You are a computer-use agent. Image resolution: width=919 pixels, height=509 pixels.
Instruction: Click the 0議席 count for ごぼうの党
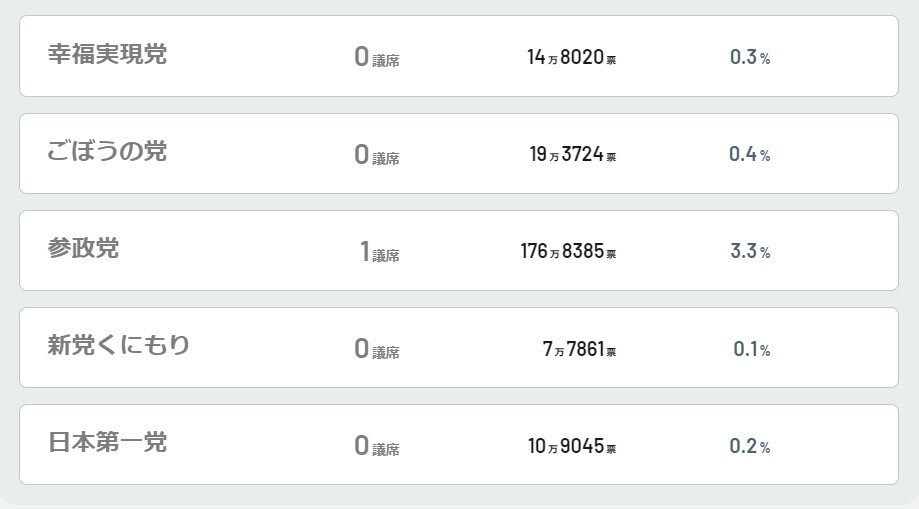(x=376, y=154)
